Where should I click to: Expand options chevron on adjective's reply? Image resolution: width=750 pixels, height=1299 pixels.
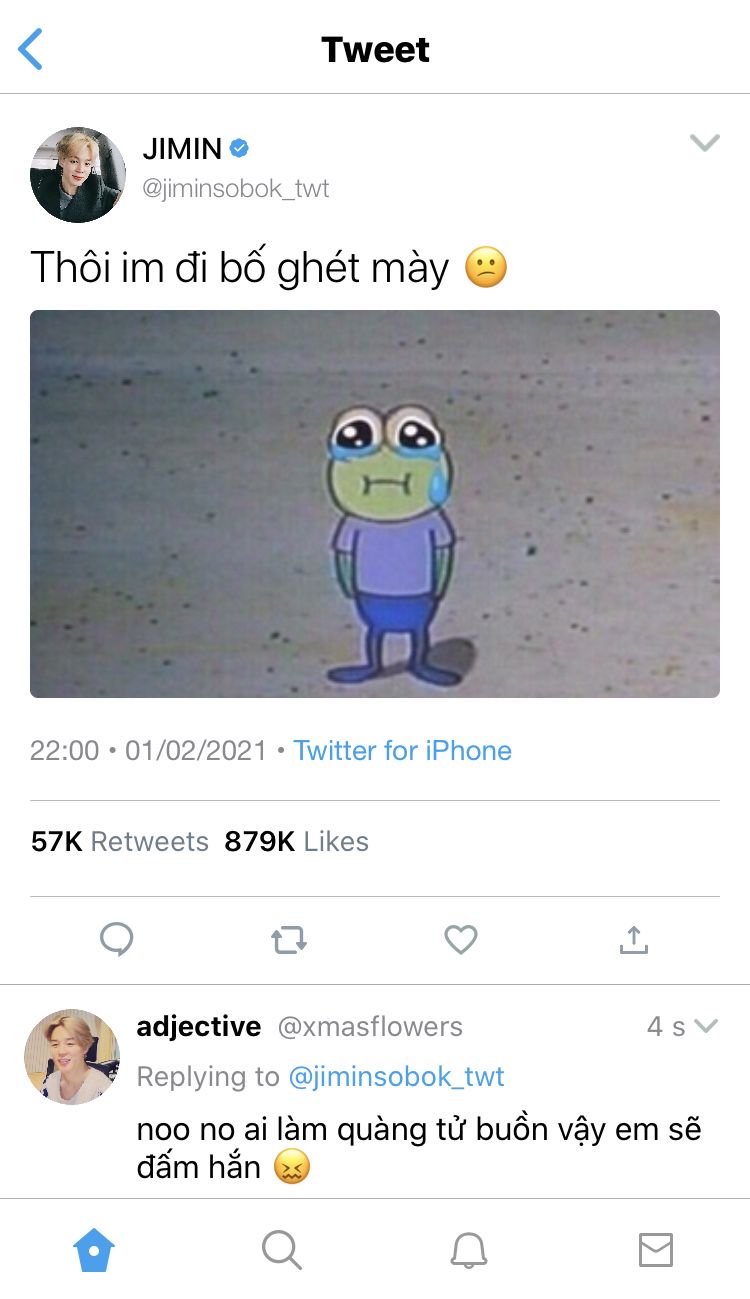(706, 1026)
